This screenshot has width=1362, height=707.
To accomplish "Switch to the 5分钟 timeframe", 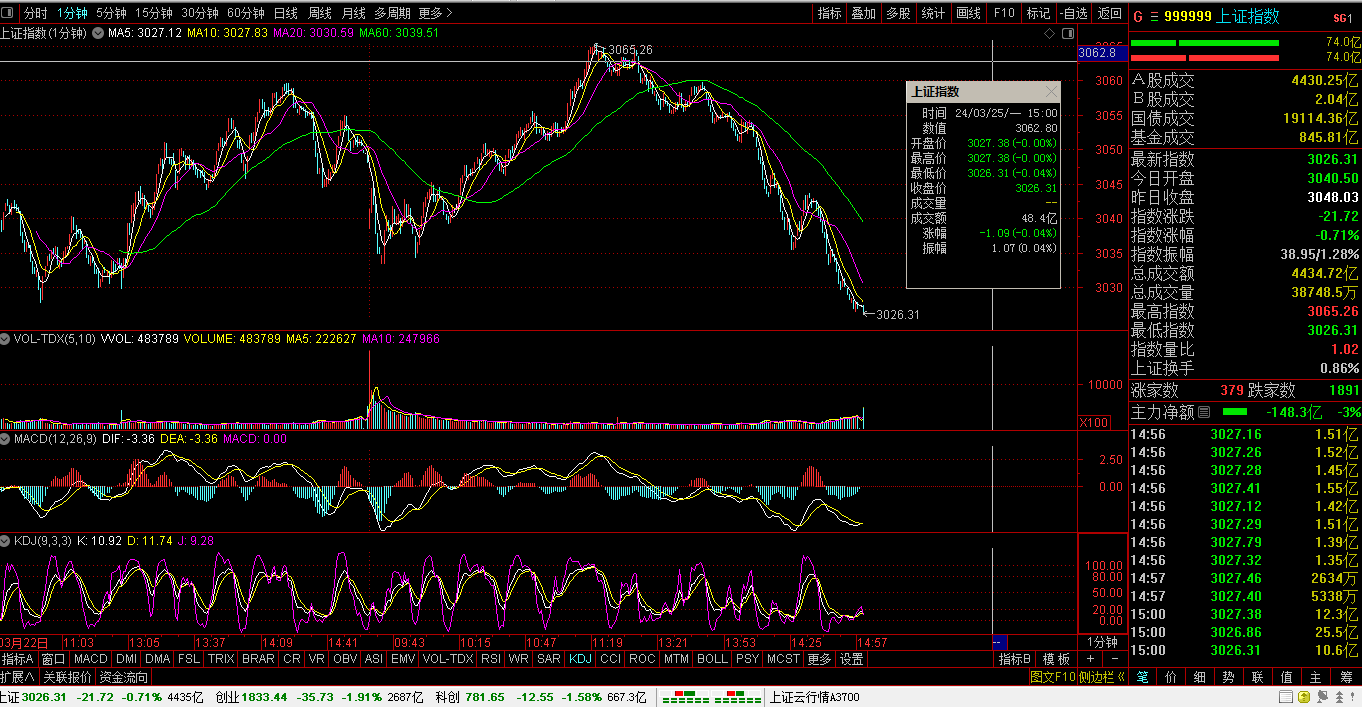I will point(111,13).
